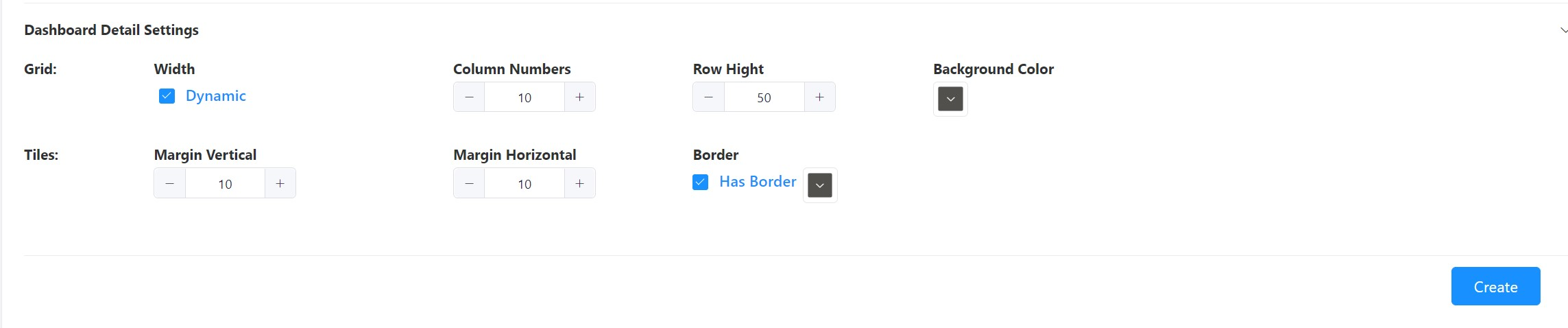Screen dimensions: 1568x328
Task: Click the Dynamic label text
Action: [x=215, y=96]
